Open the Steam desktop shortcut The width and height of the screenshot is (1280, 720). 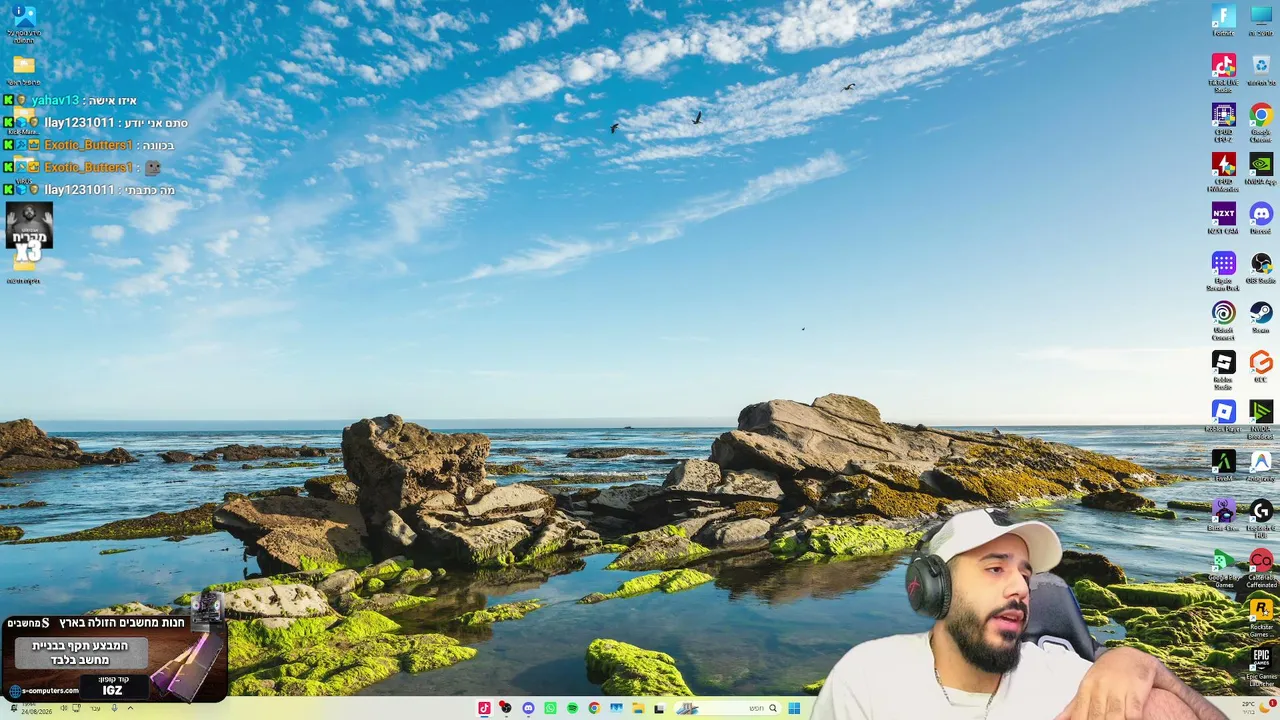click(x=1261, y=317)
